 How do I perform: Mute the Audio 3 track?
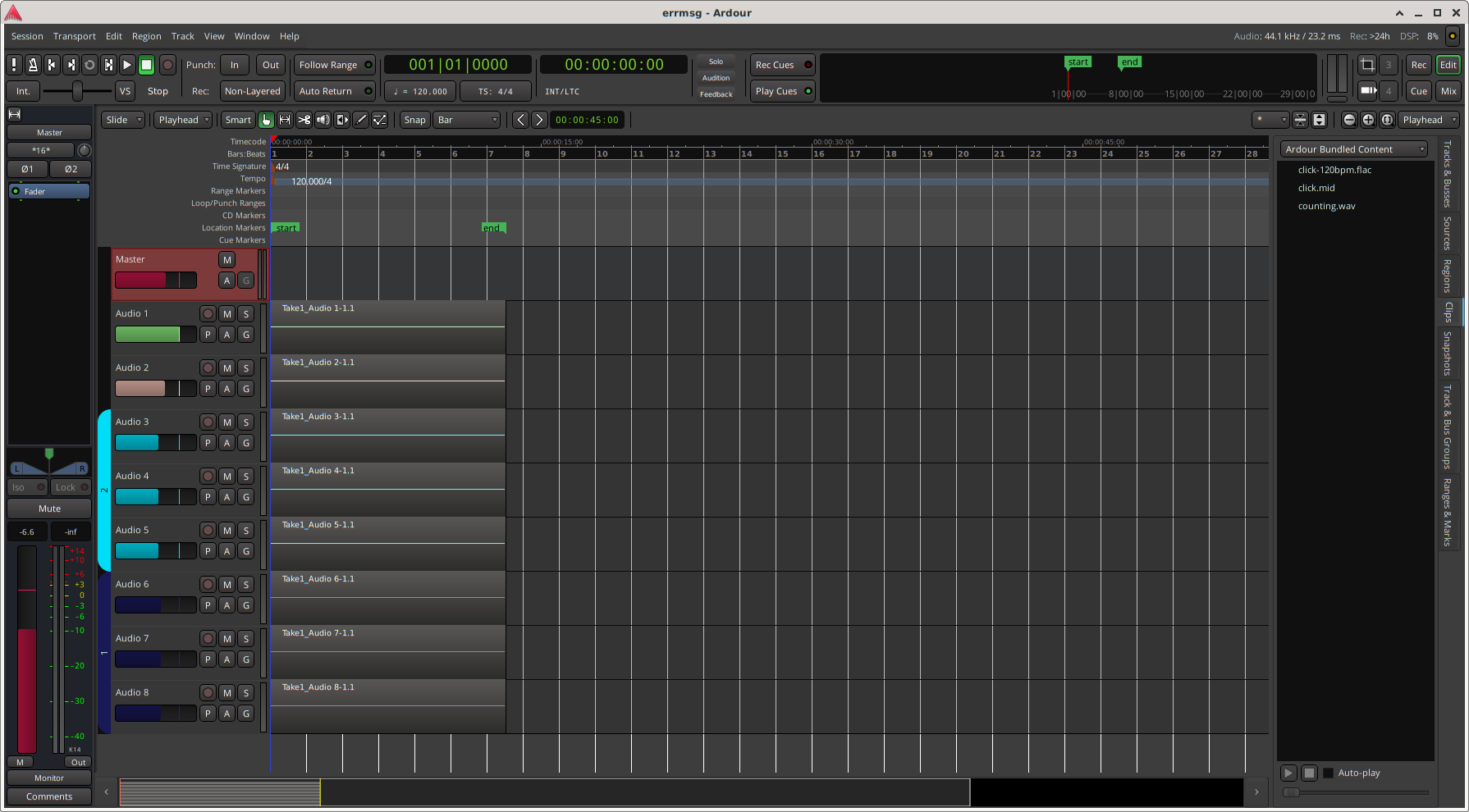[227, 422]
